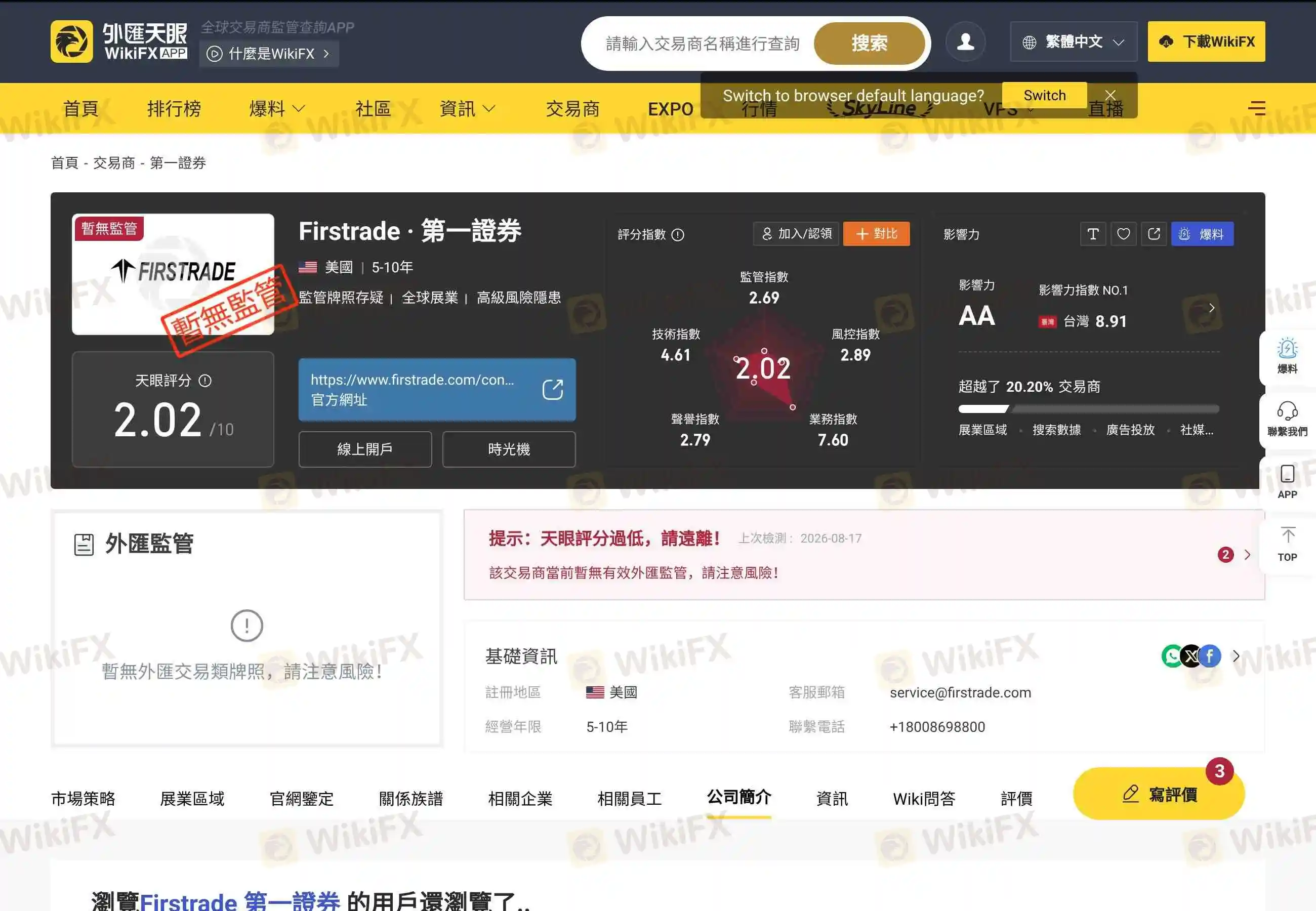Open the firstrade.com official website link
This screenshot has height=911, width=1316.
[437, 390]
